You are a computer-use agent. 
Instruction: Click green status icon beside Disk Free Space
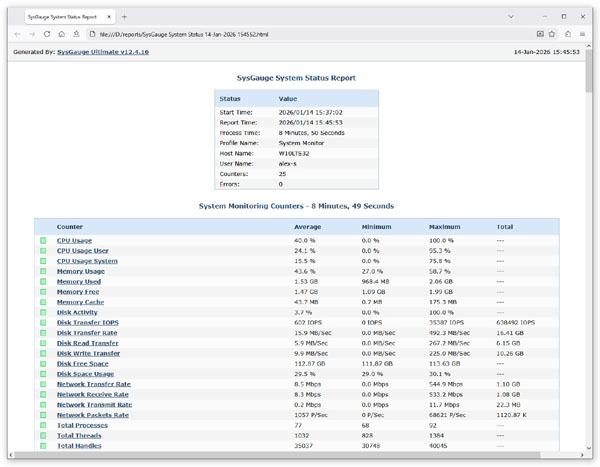(43, 364)
